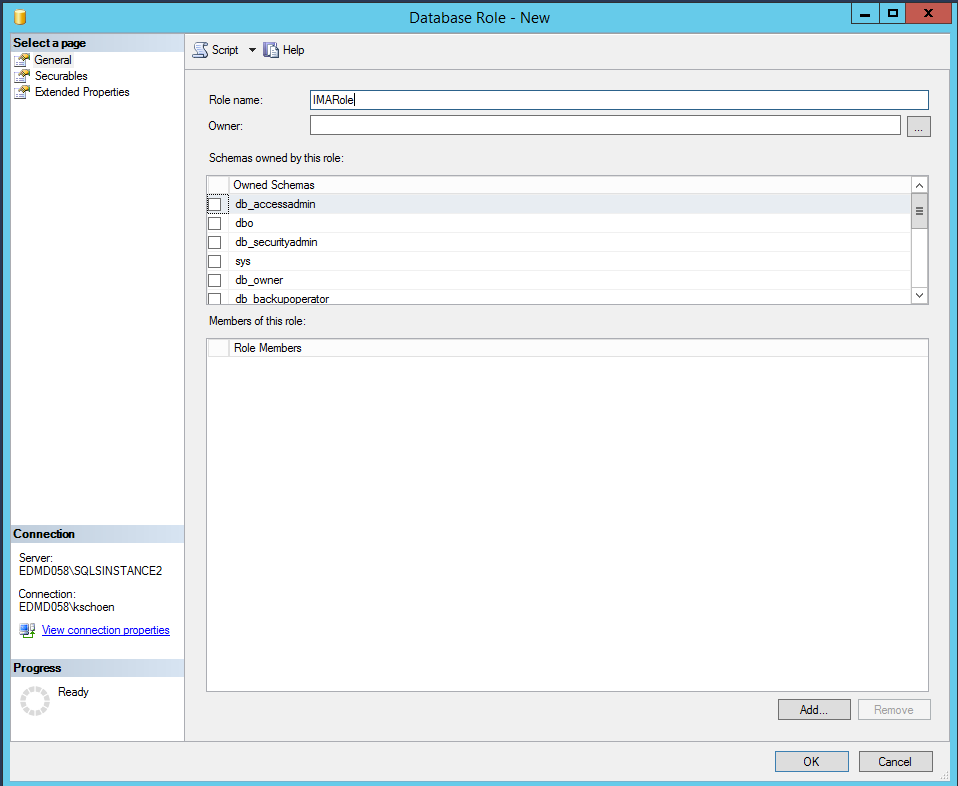Open the Script dropdown arrow

point(251,49)
